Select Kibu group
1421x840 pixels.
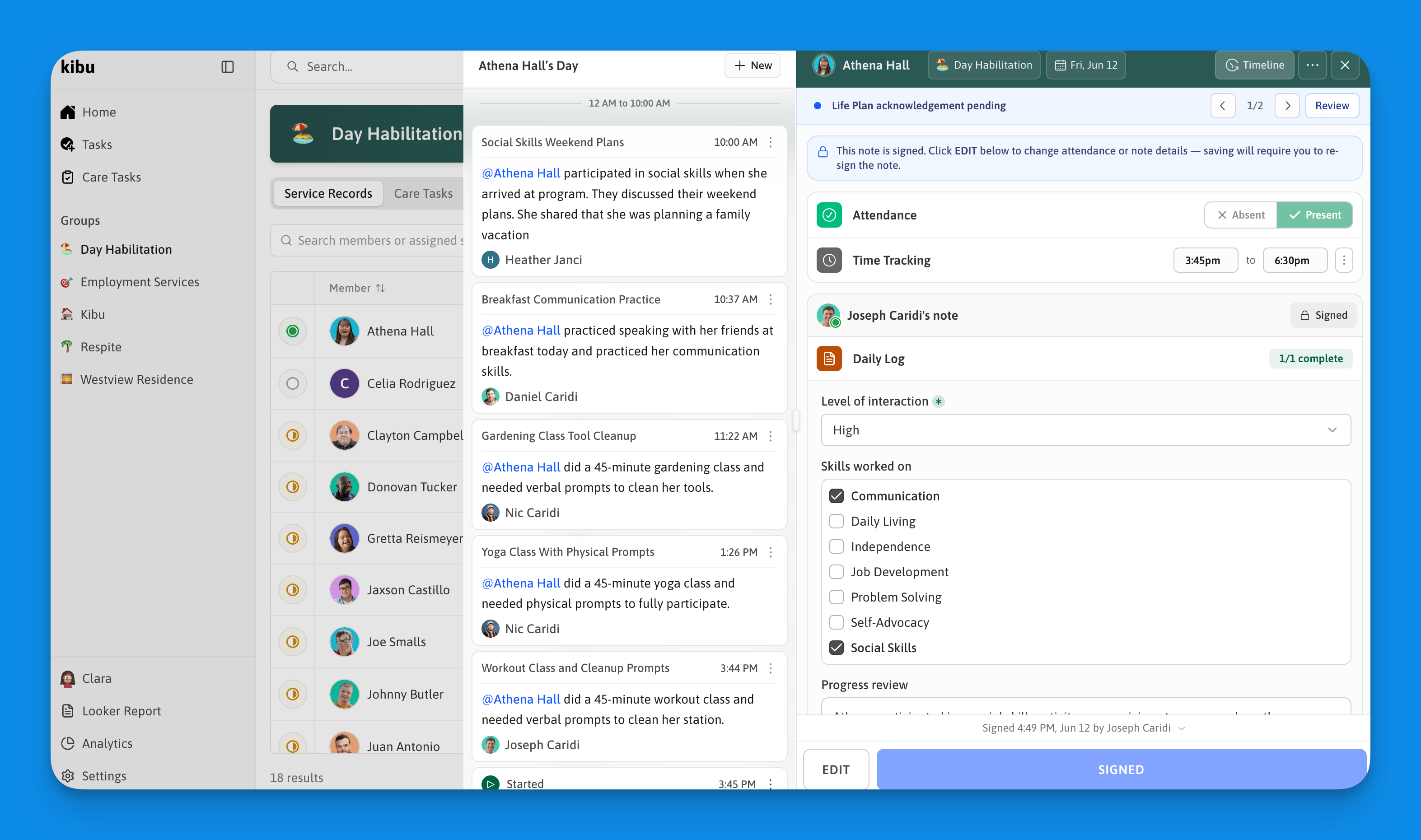pos(83,314)
